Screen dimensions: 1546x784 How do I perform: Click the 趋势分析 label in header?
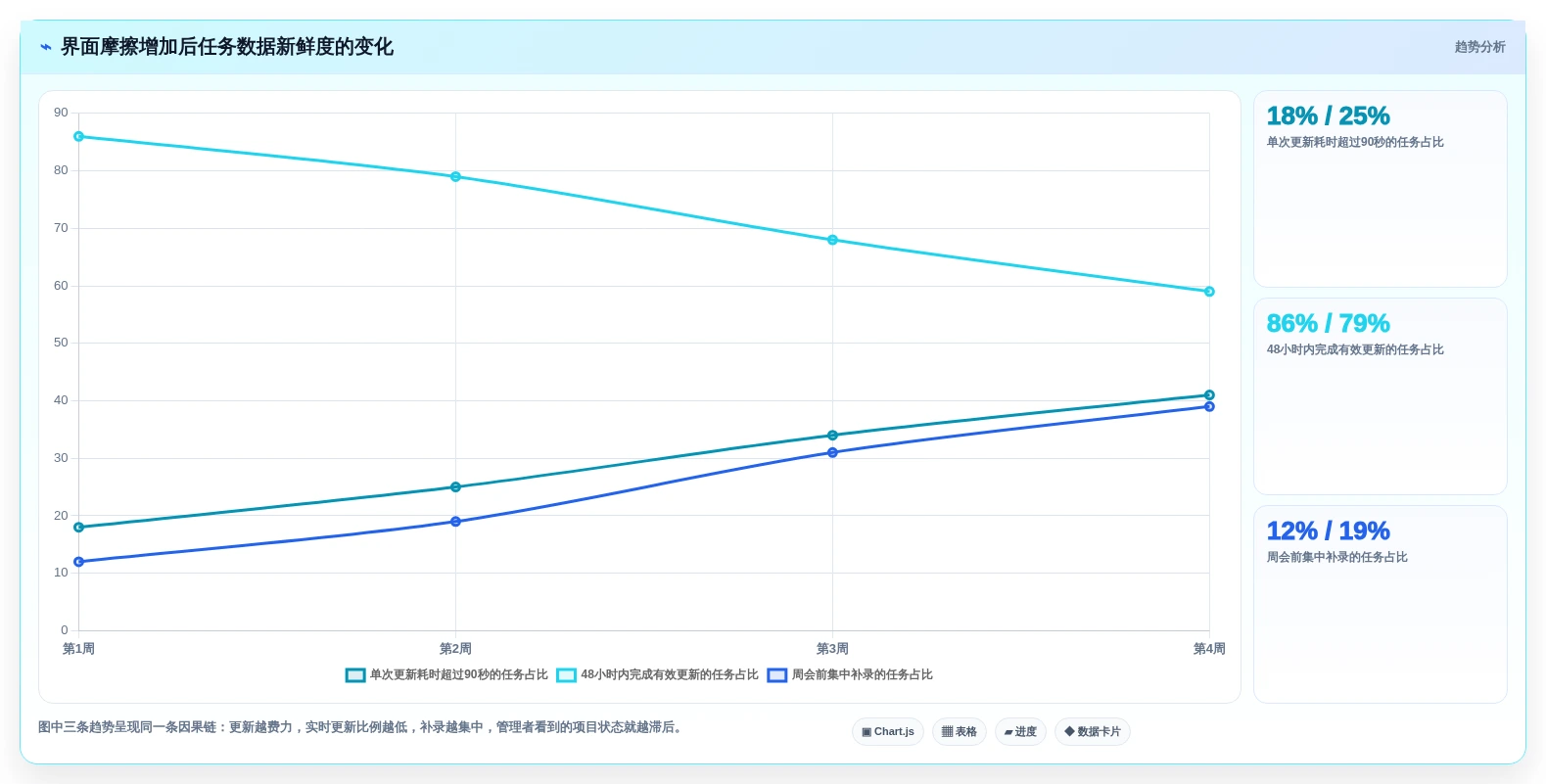tap(1479, 47)
